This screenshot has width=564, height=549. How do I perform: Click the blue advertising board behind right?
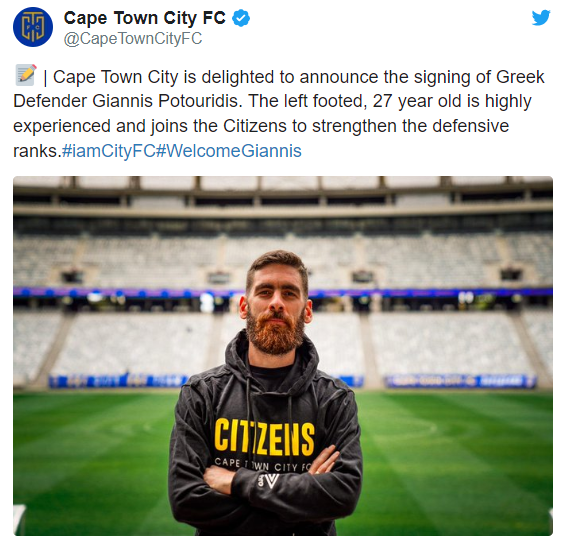(460, 381)
